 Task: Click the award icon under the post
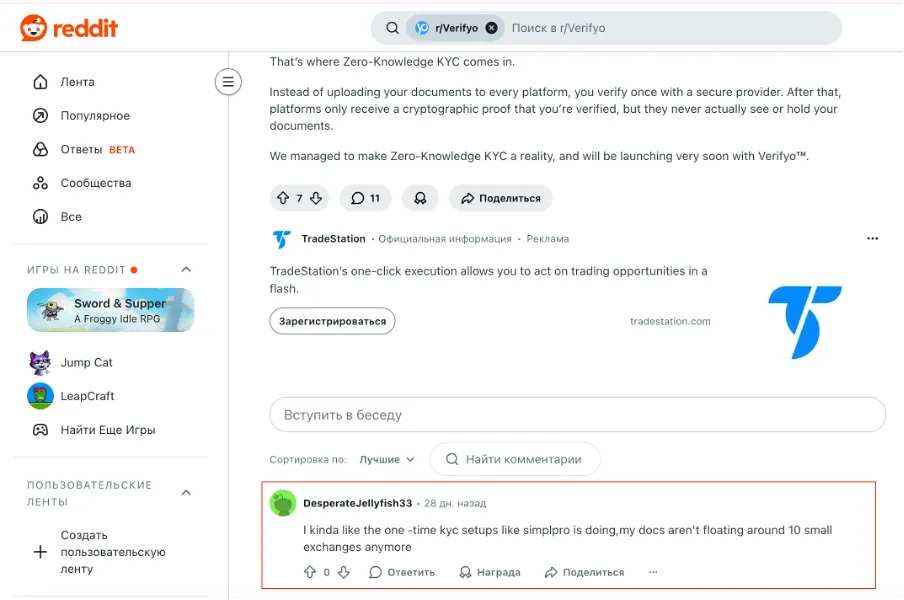[420, 198]
